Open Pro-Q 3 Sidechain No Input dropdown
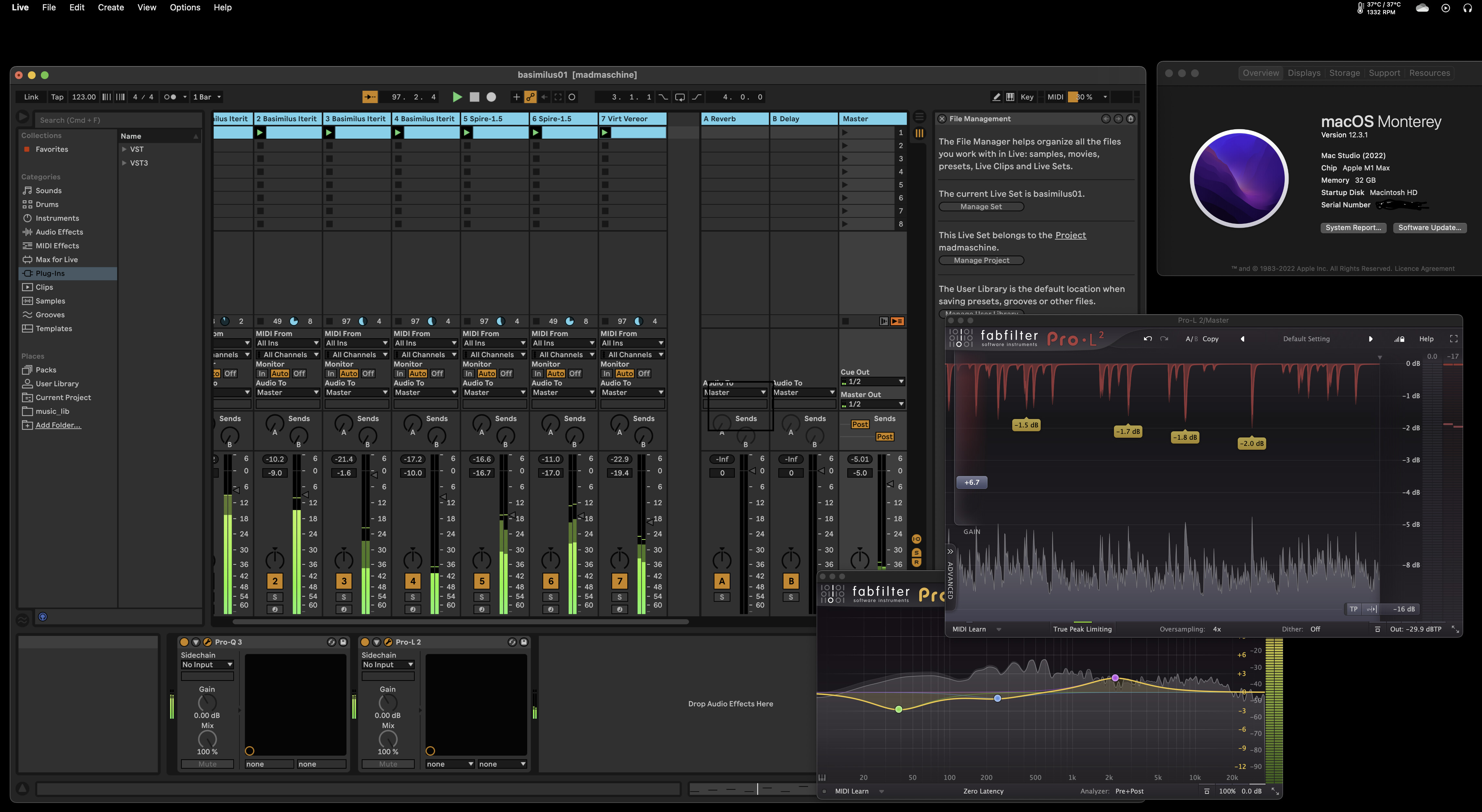 click(207, 665)
